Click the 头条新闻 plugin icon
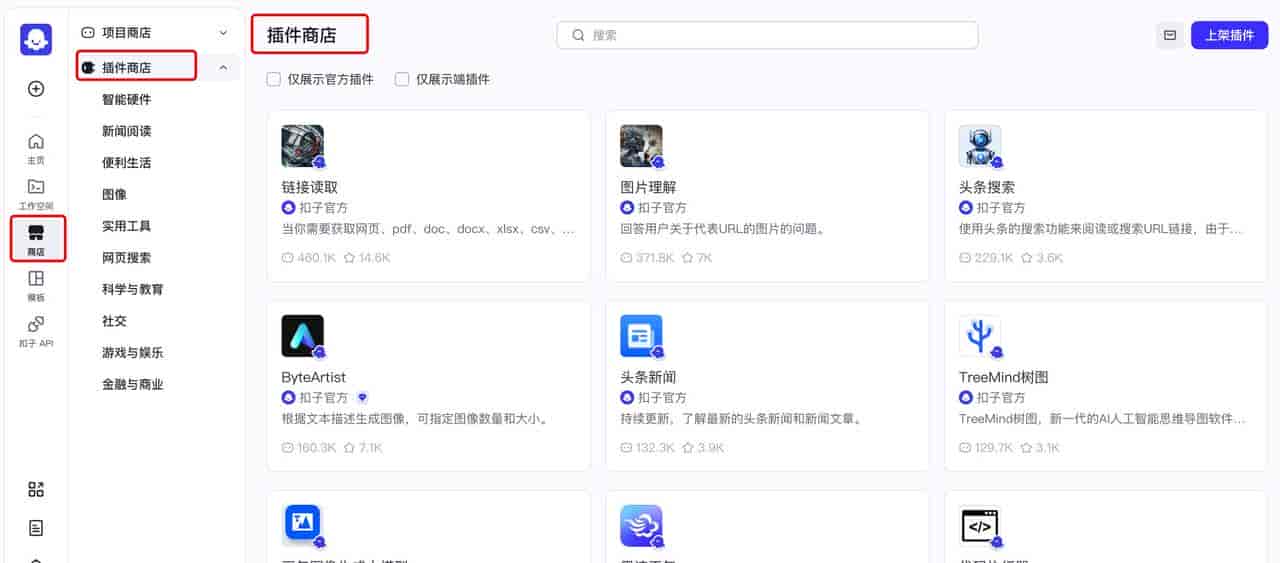Screen dimensions: 1280x563 (641, 336)
